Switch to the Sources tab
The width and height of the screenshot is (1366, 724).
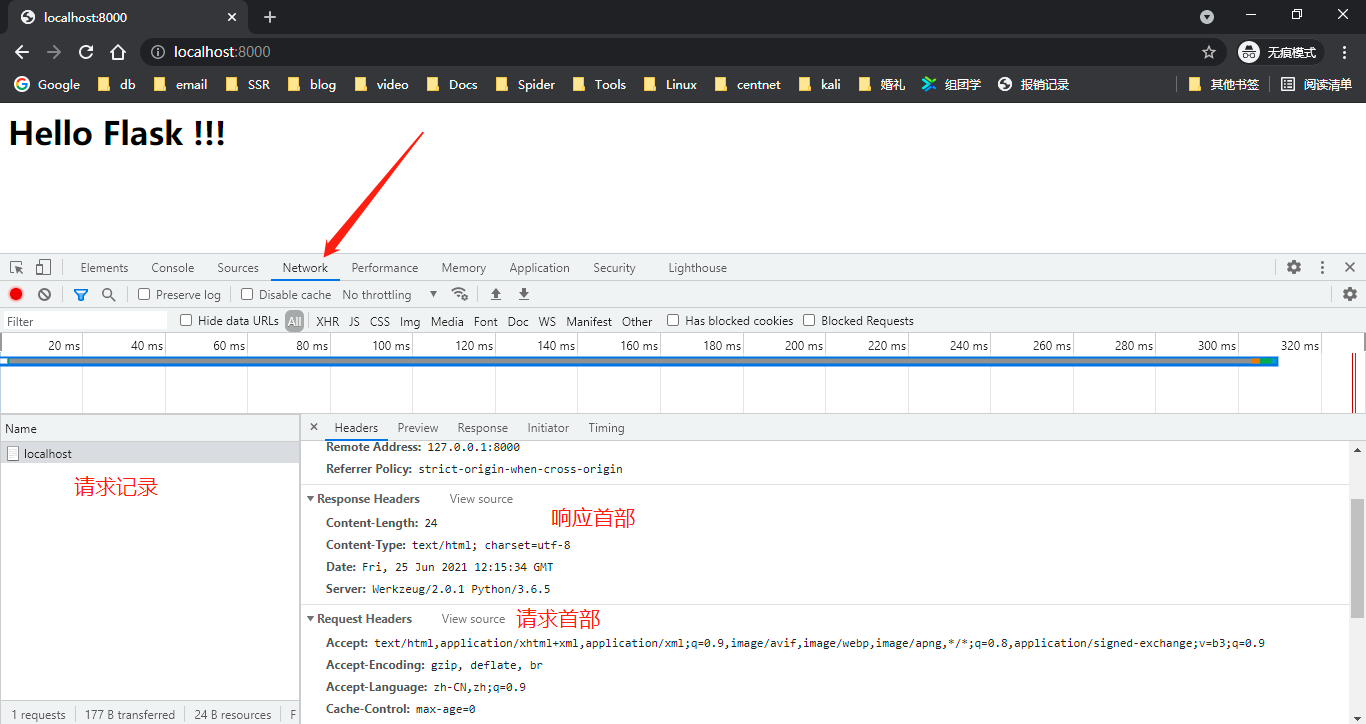[238, 268]
